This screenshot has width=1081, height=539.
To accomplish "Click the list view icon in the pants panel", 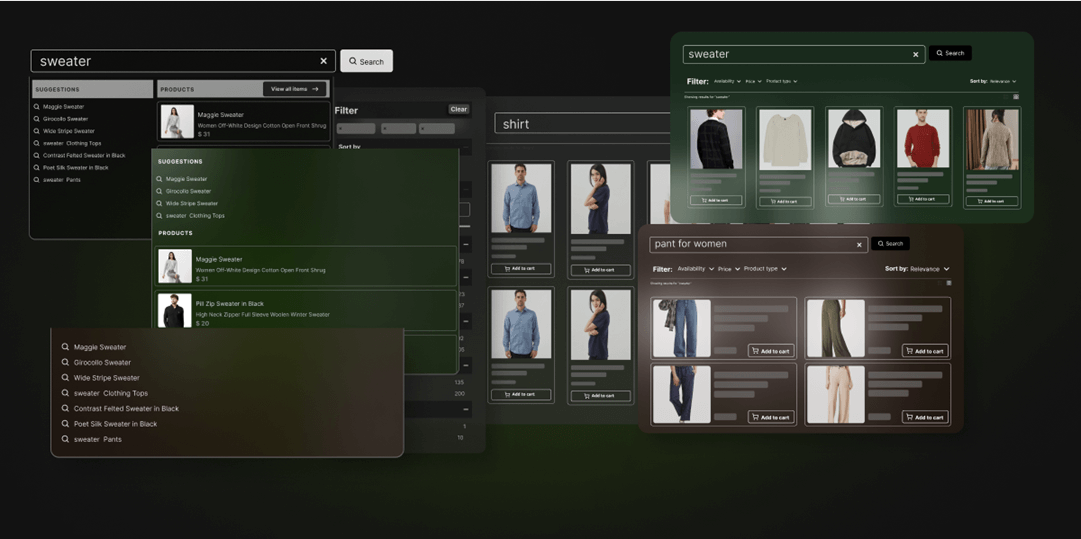I will coord(949,283).
